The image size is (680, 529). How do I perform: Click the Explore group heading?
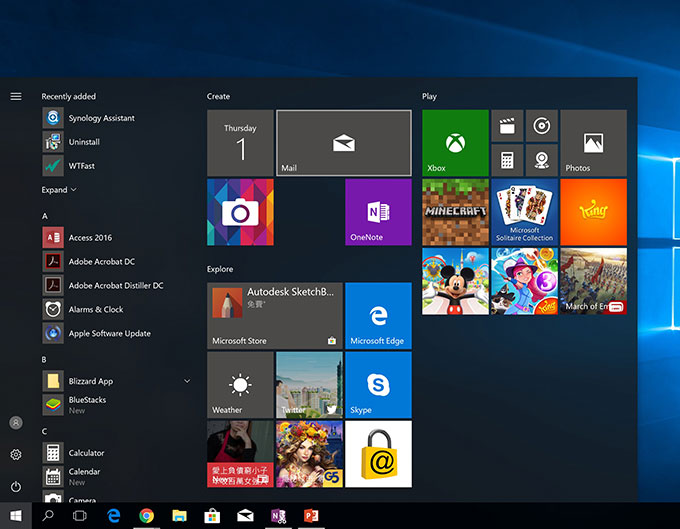coord(220,269)
